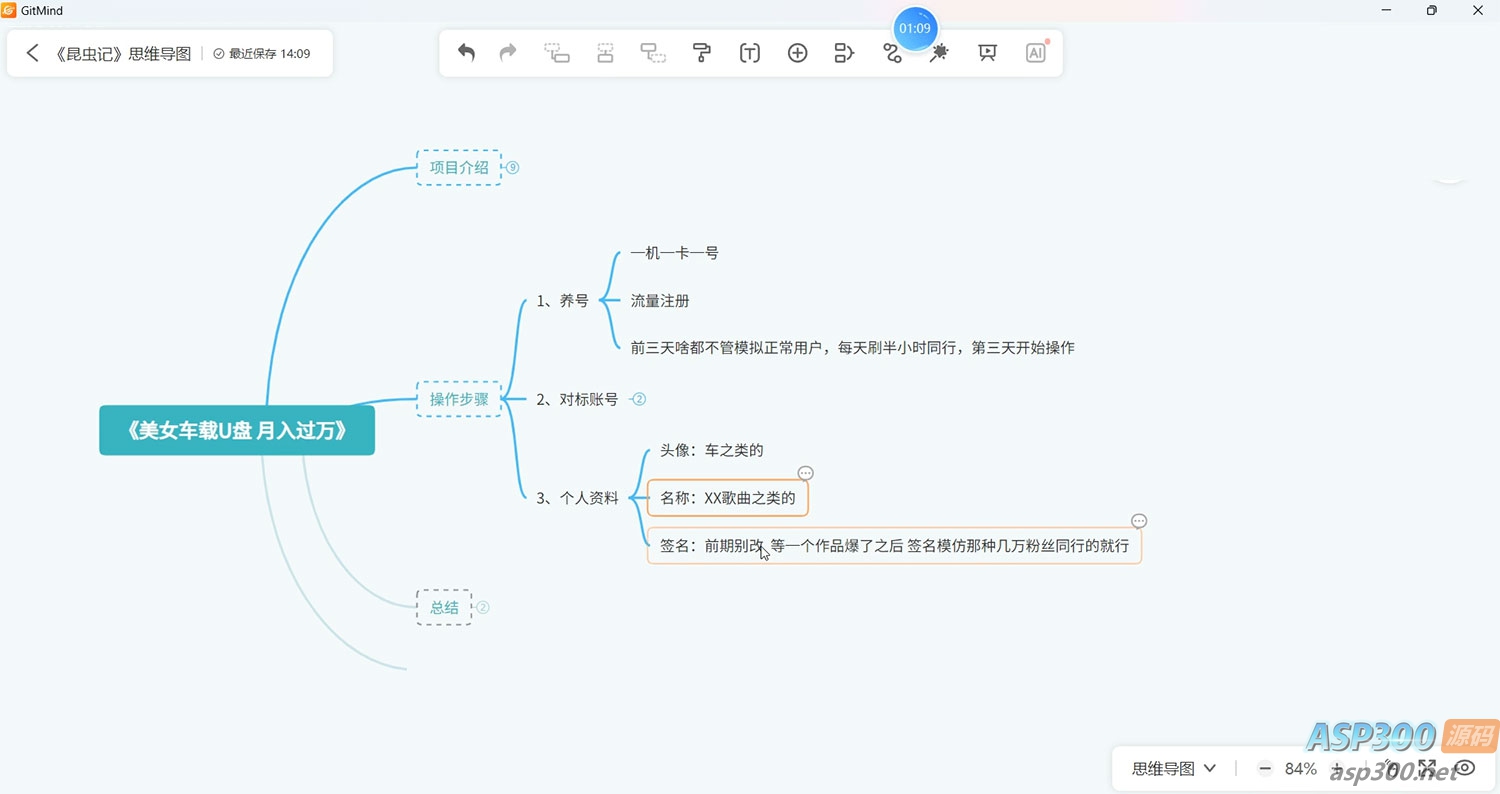This screenshot has width=1500, height=794.
Task: Start slideshow presentation mode icon
Action: 987,53
